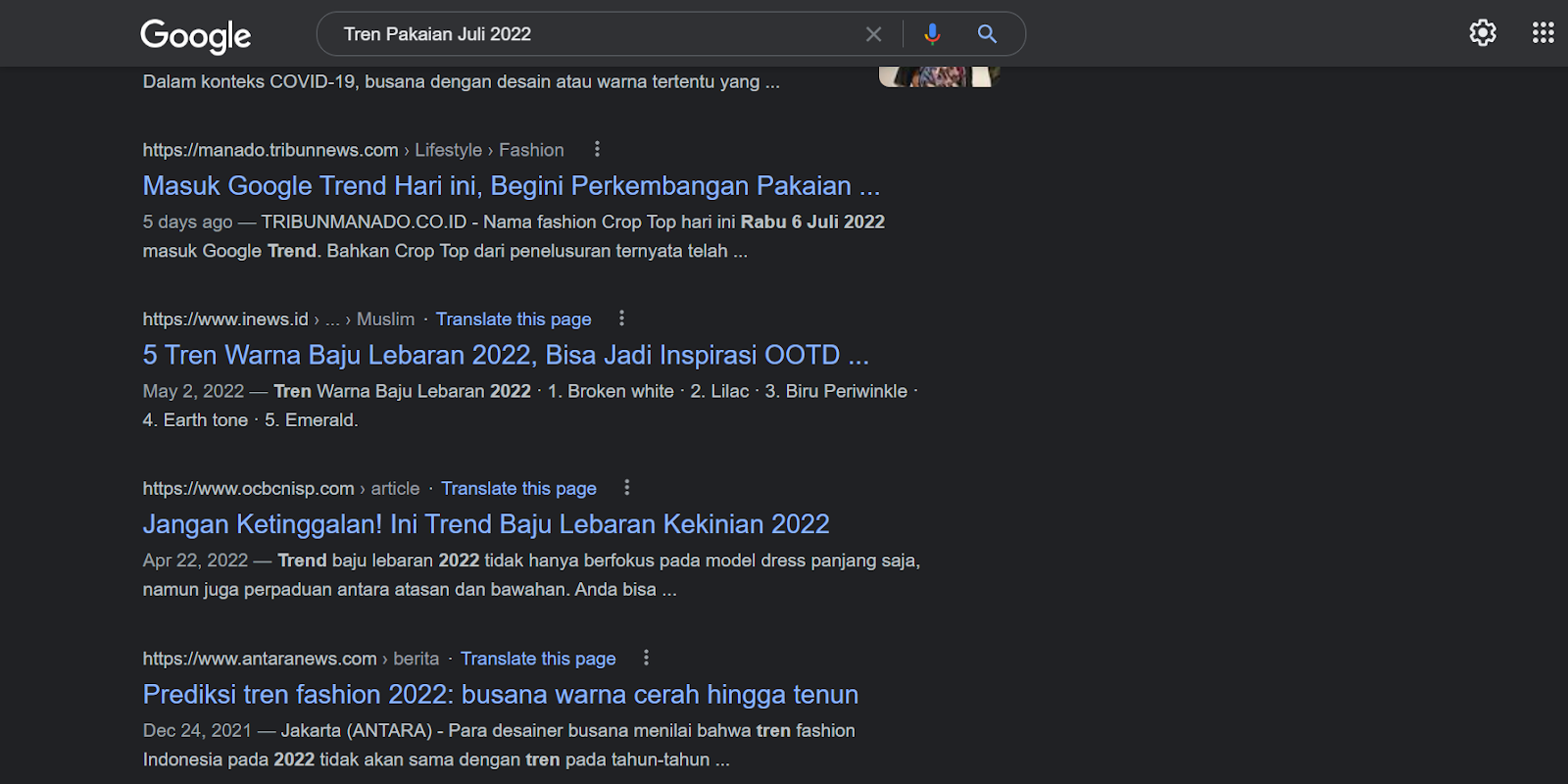This screenshot has height=784, width=1568.
Task: Translate the inews.id page
Action: (x=514, y=318)
